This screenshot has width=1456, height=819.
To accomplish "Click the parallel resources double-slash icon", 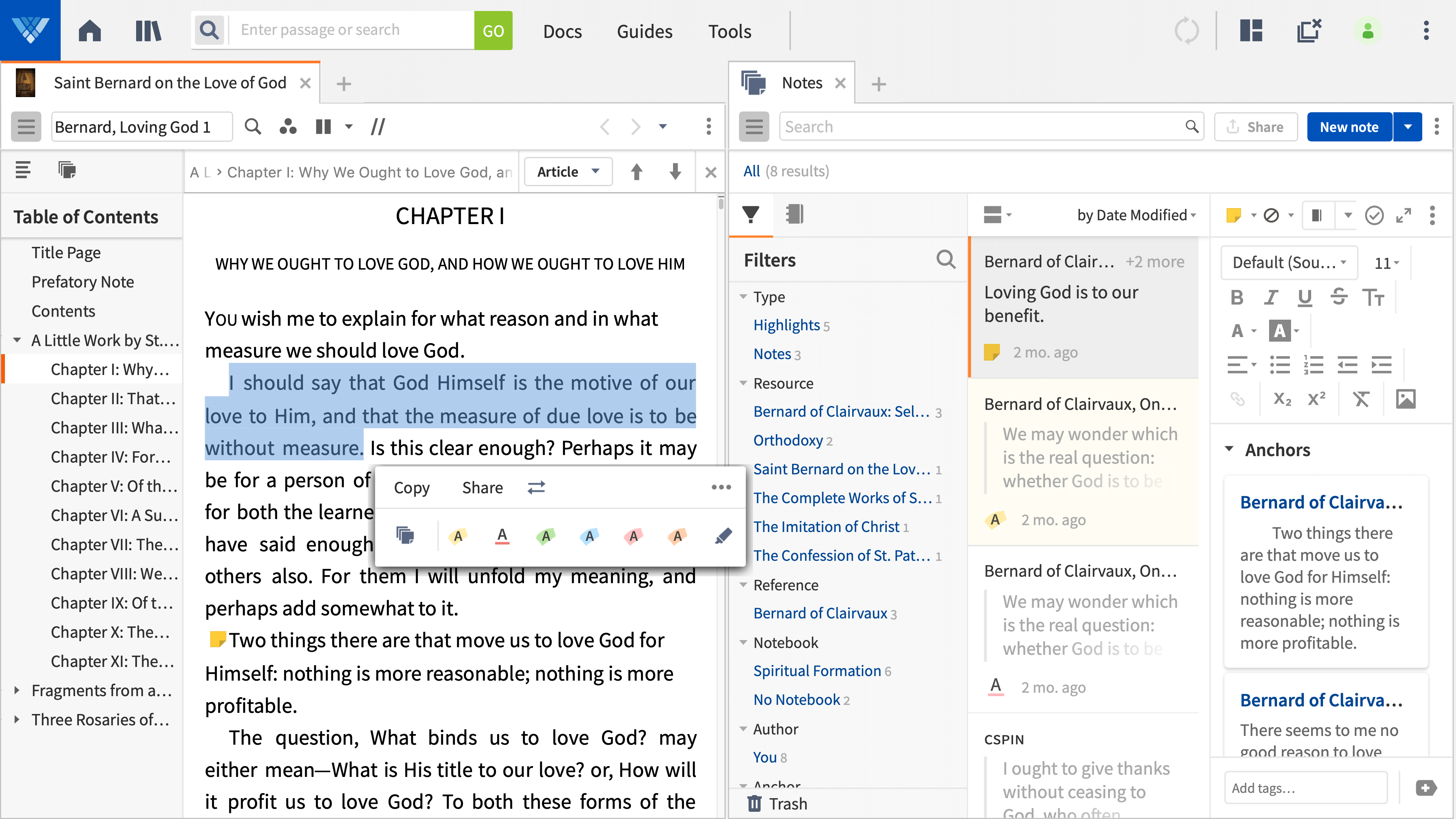I will pos(378,126).
